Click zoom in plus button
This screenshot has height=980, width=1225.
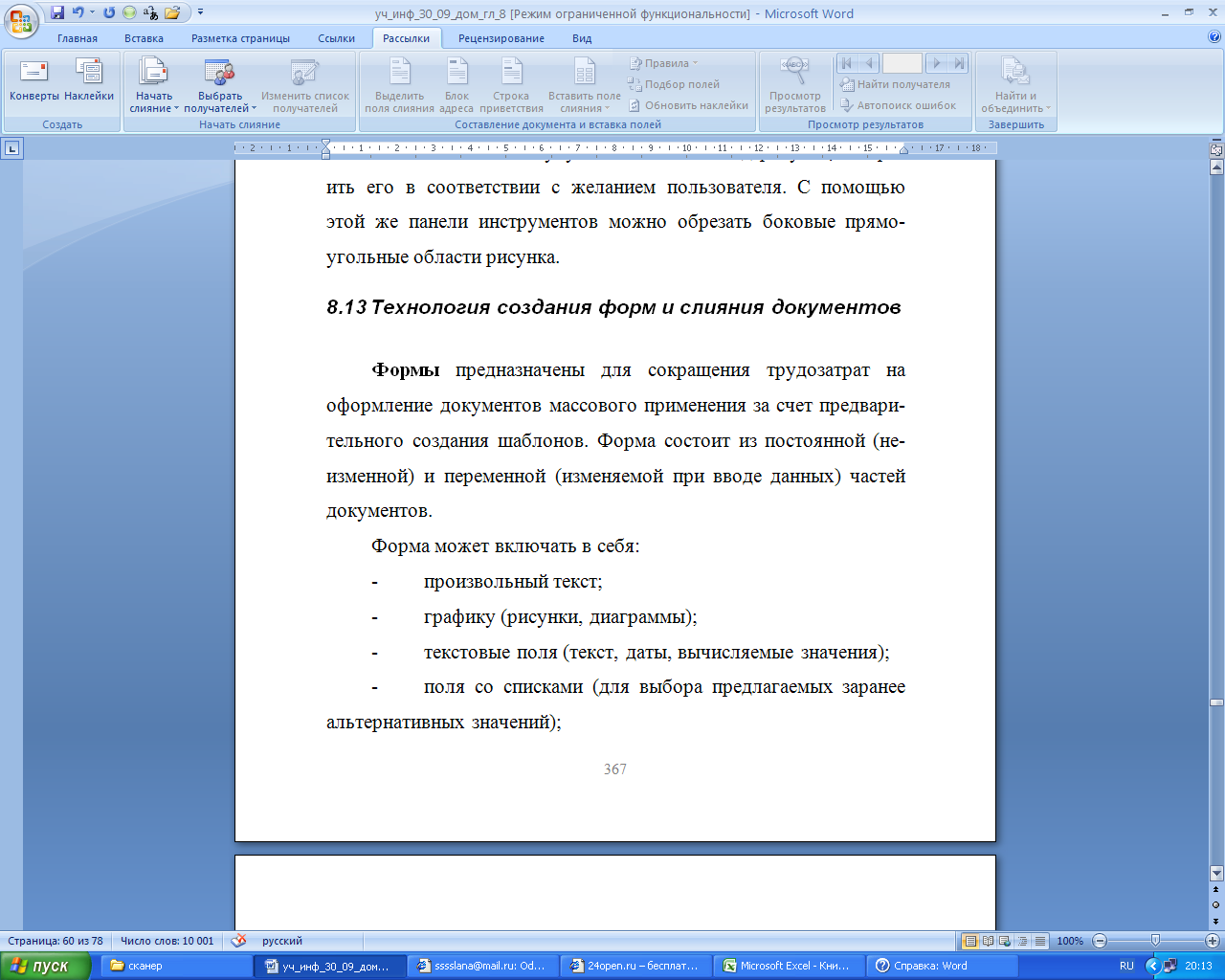click(x=1213, y=941)
